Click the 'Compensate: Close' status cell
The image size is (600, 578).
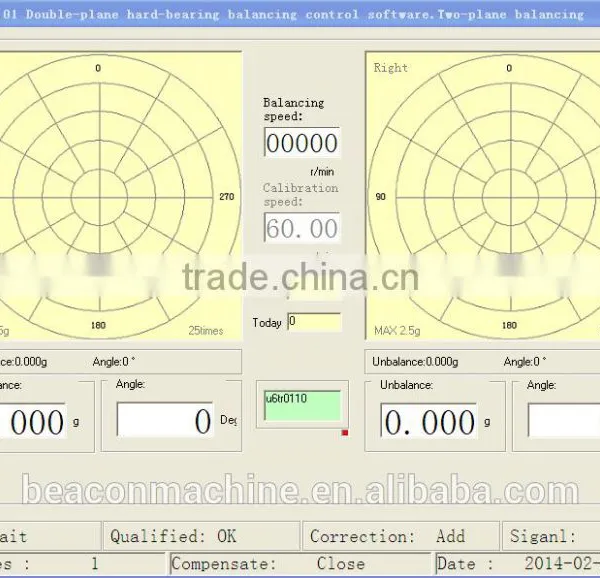pos(300,563)
